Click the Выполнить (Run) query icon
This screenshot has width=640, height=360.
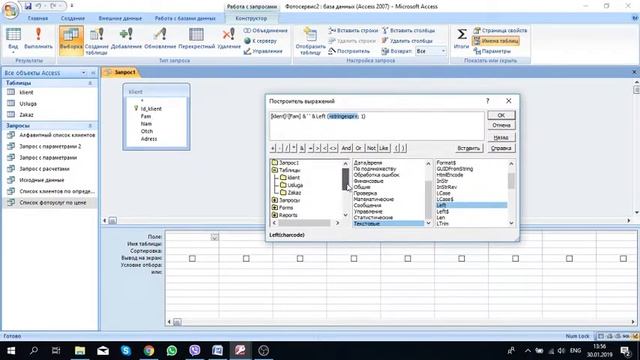38,39
